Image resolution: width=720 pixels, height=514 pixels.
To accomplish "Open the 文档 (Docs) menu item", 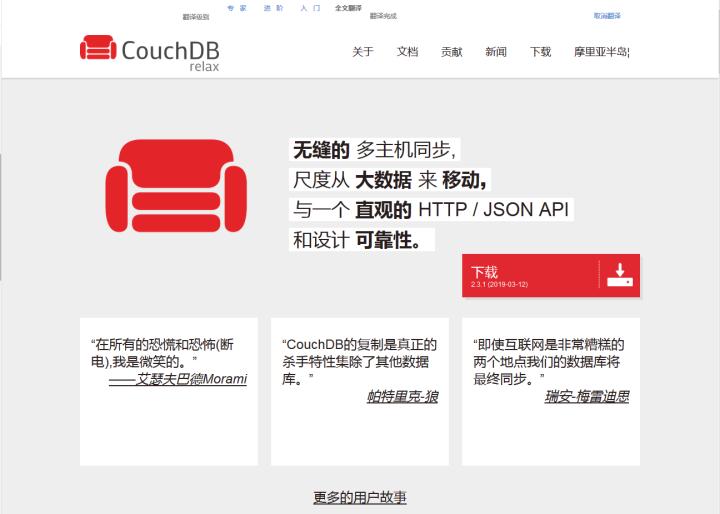I will click(x=407, y=52).
